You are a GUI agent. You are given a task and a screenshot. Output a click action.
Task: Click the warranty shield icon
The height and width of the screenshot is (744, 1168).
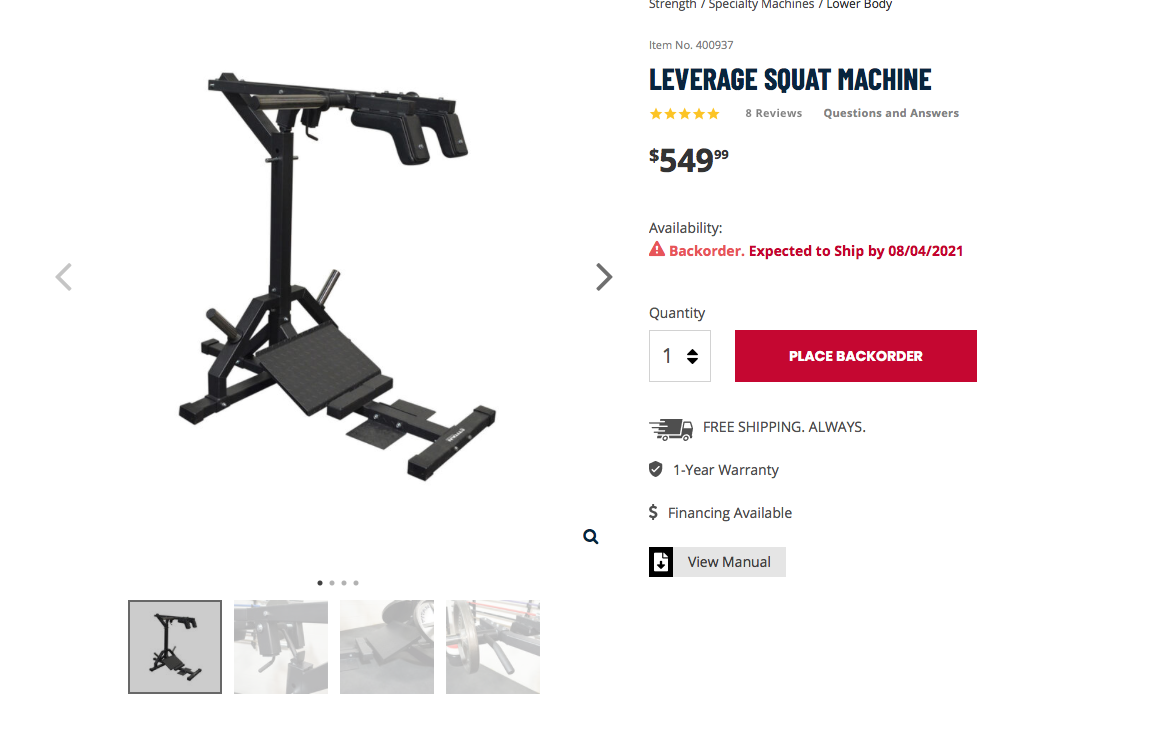(x=656, y=469)
